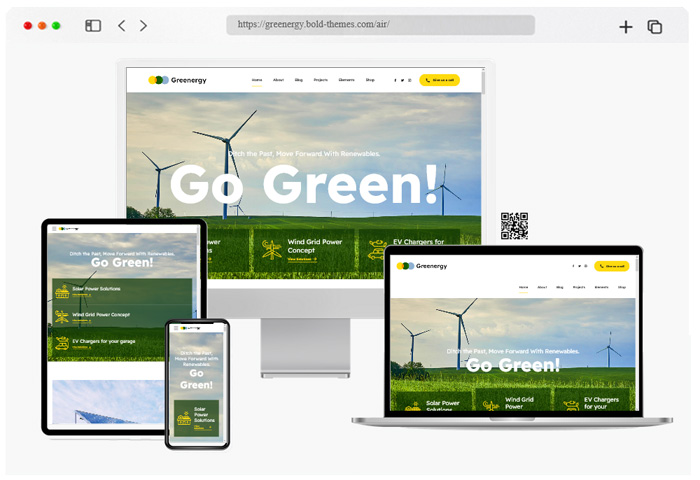700x480 pixels.
Task: Click the greenergy.bold-themes.com address bar
Action: [380, 25]
